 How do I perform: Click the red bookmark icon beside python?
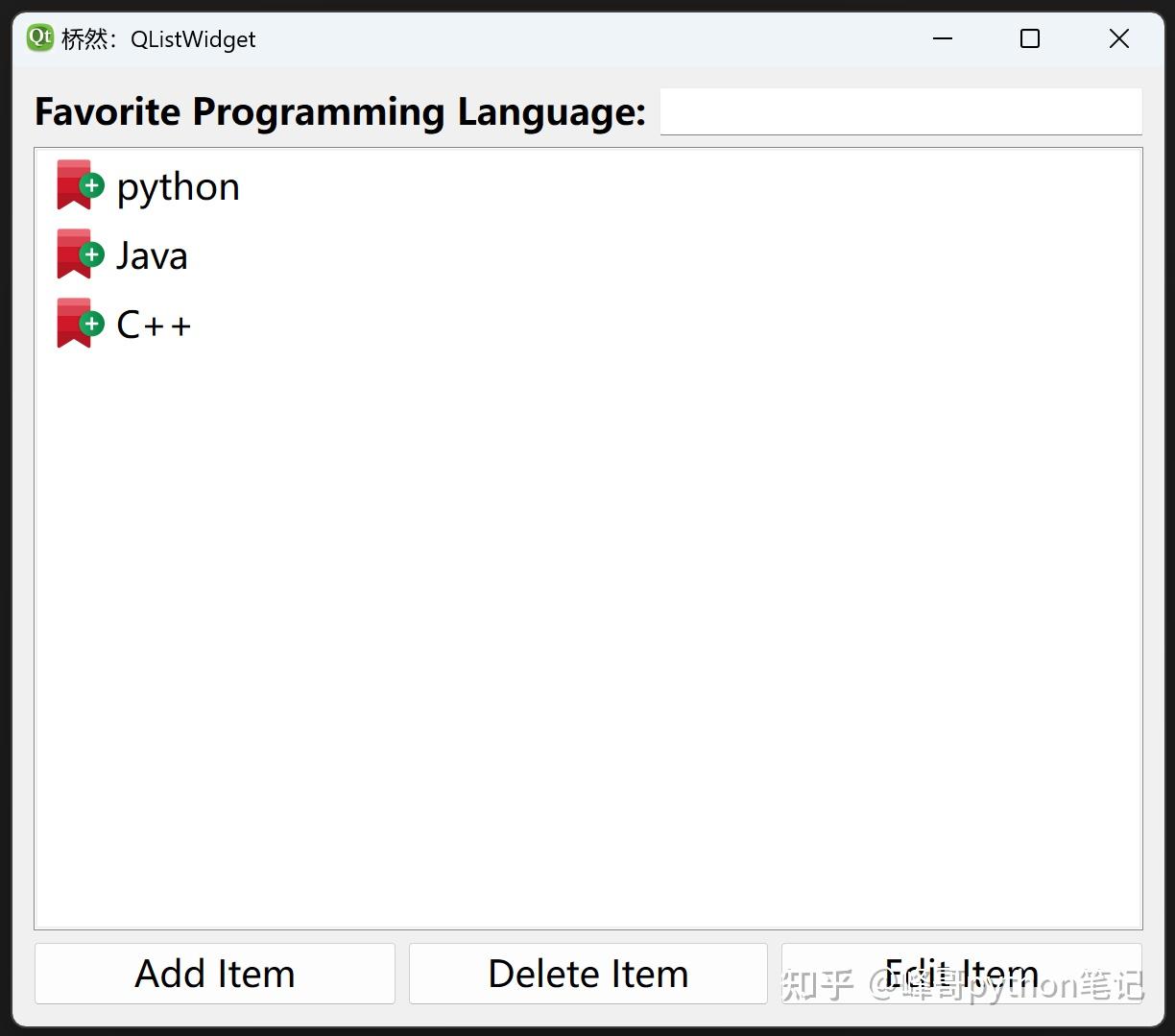coord(71,184)
